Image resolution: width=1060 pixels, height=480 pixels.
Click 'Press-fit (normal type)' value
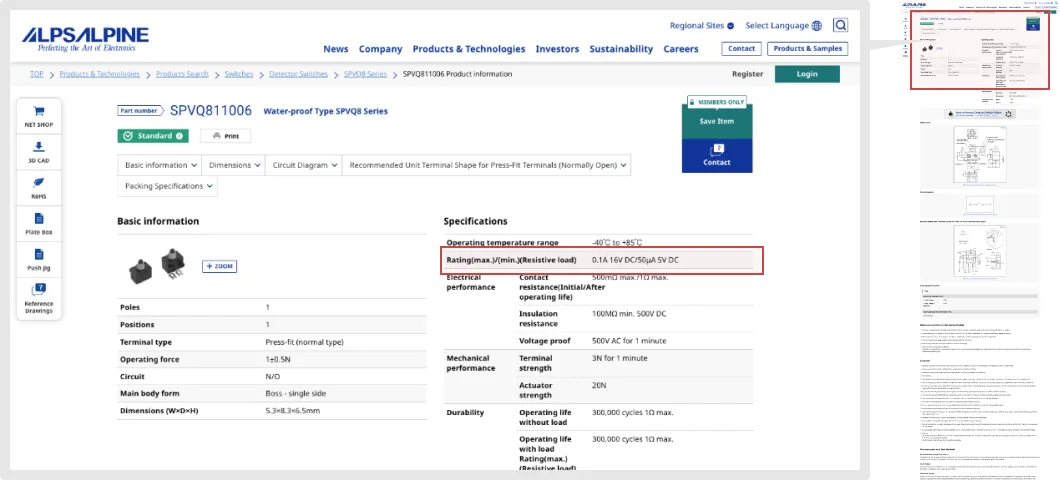click(304, 343)
